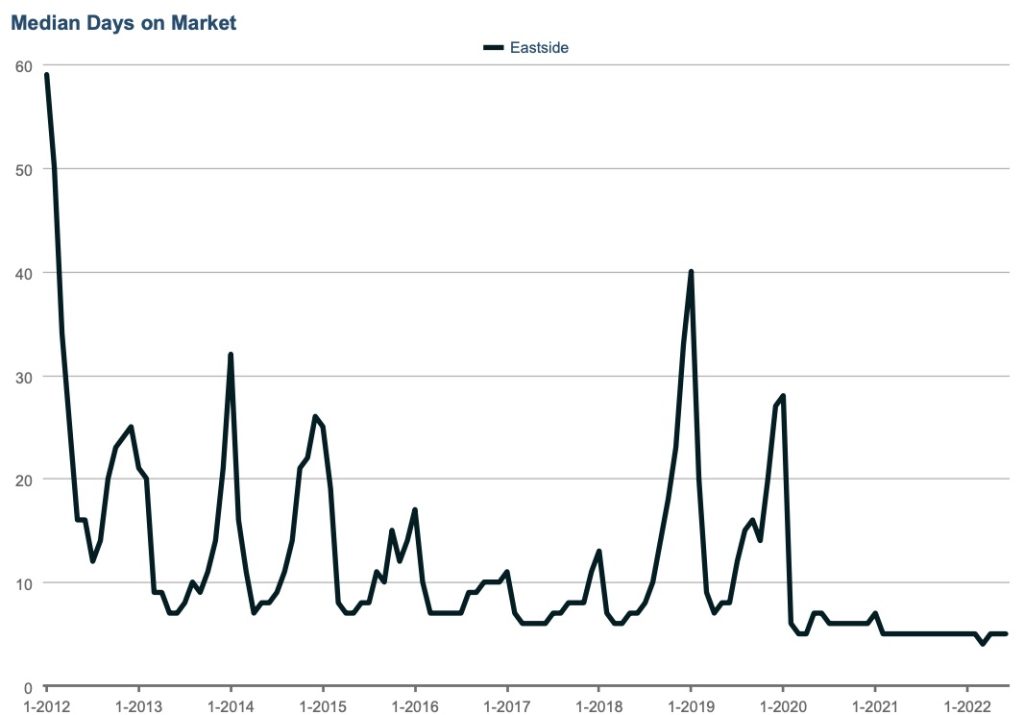This screenshot has width=1024, height=715.
Task: Toggle the Eastside series legend label
Action: pos(539,47)
